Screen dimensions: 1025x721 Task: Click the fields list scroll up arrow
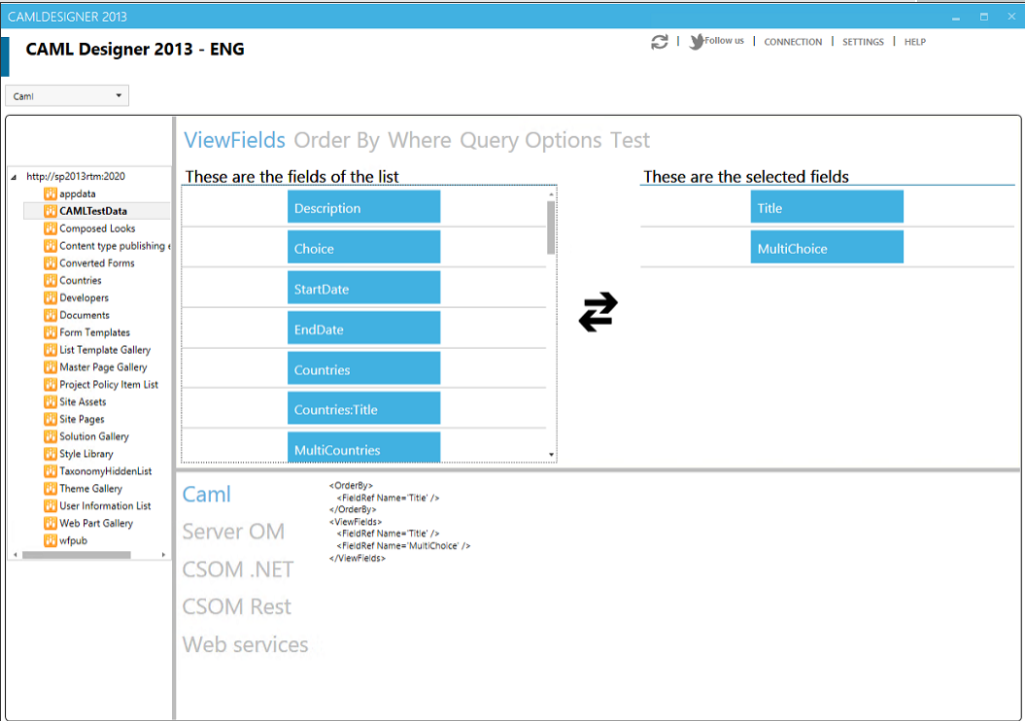(x=551, y=194)
